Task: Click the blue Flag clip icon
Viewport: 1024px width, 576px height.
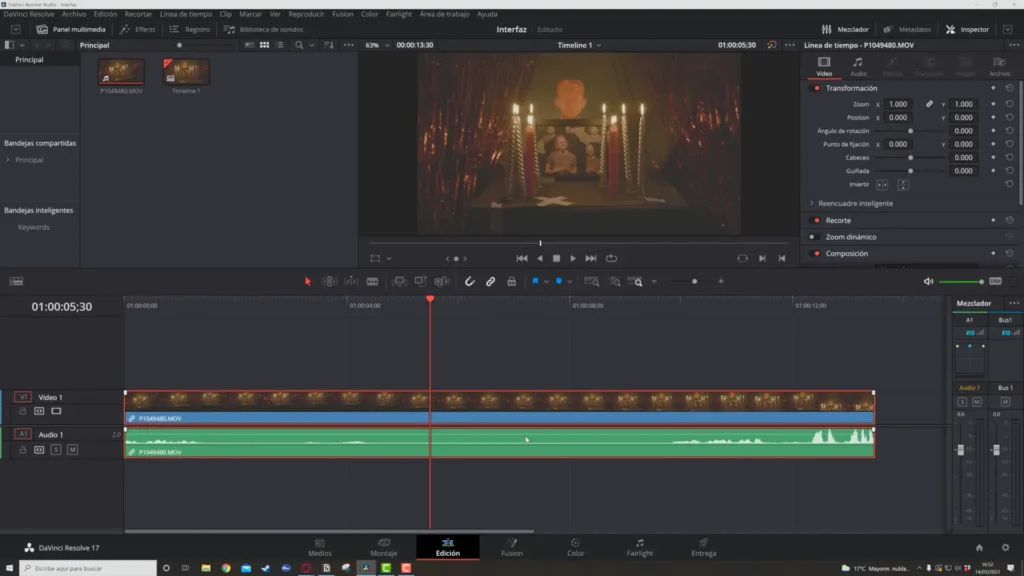Action: point(535,282)
